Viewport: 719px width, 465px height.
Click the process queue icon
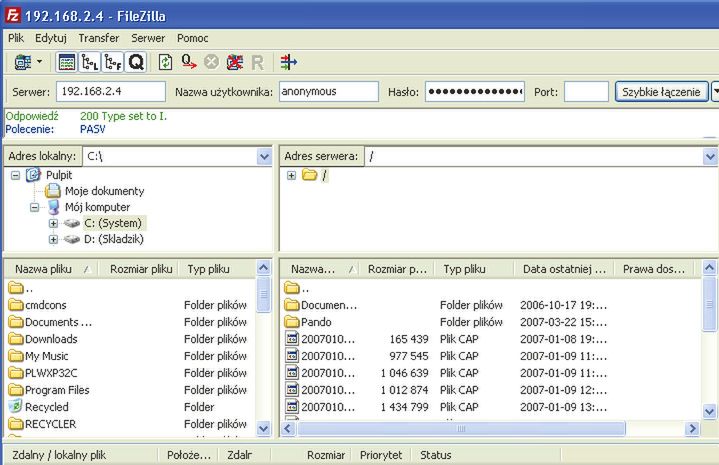pos(188,62)
